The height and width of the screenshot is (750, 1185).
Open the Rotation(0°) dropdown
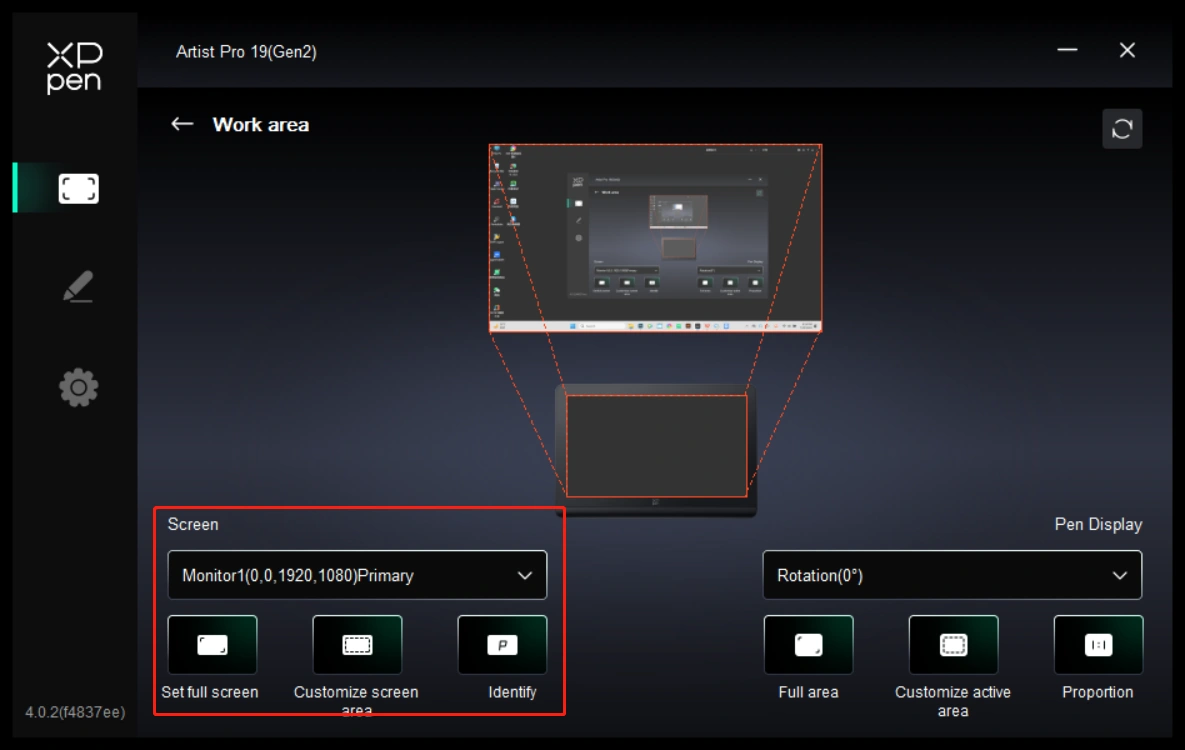point(952,575)
